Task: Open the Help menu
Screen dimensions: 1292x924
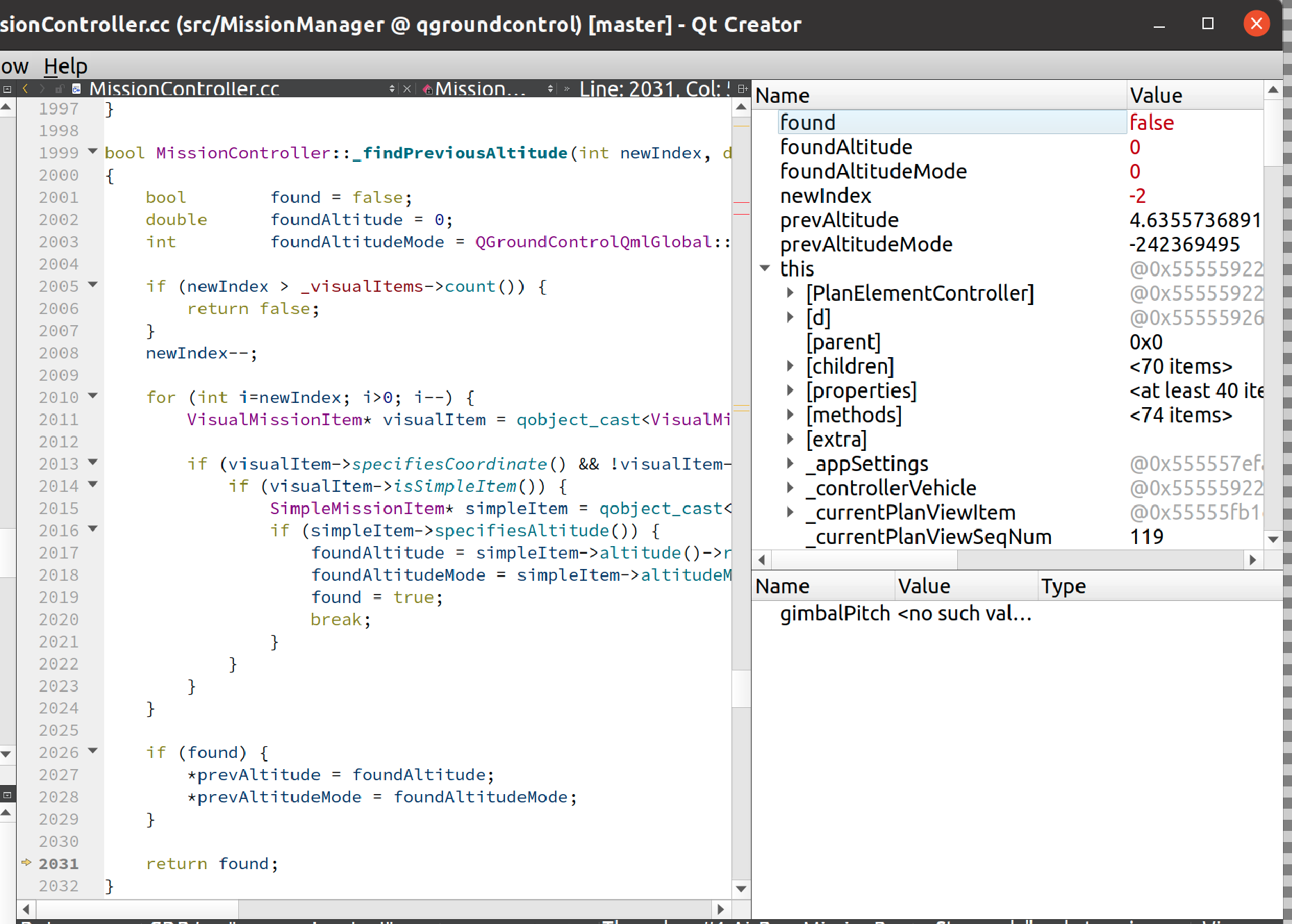Action: click(65, 67)
